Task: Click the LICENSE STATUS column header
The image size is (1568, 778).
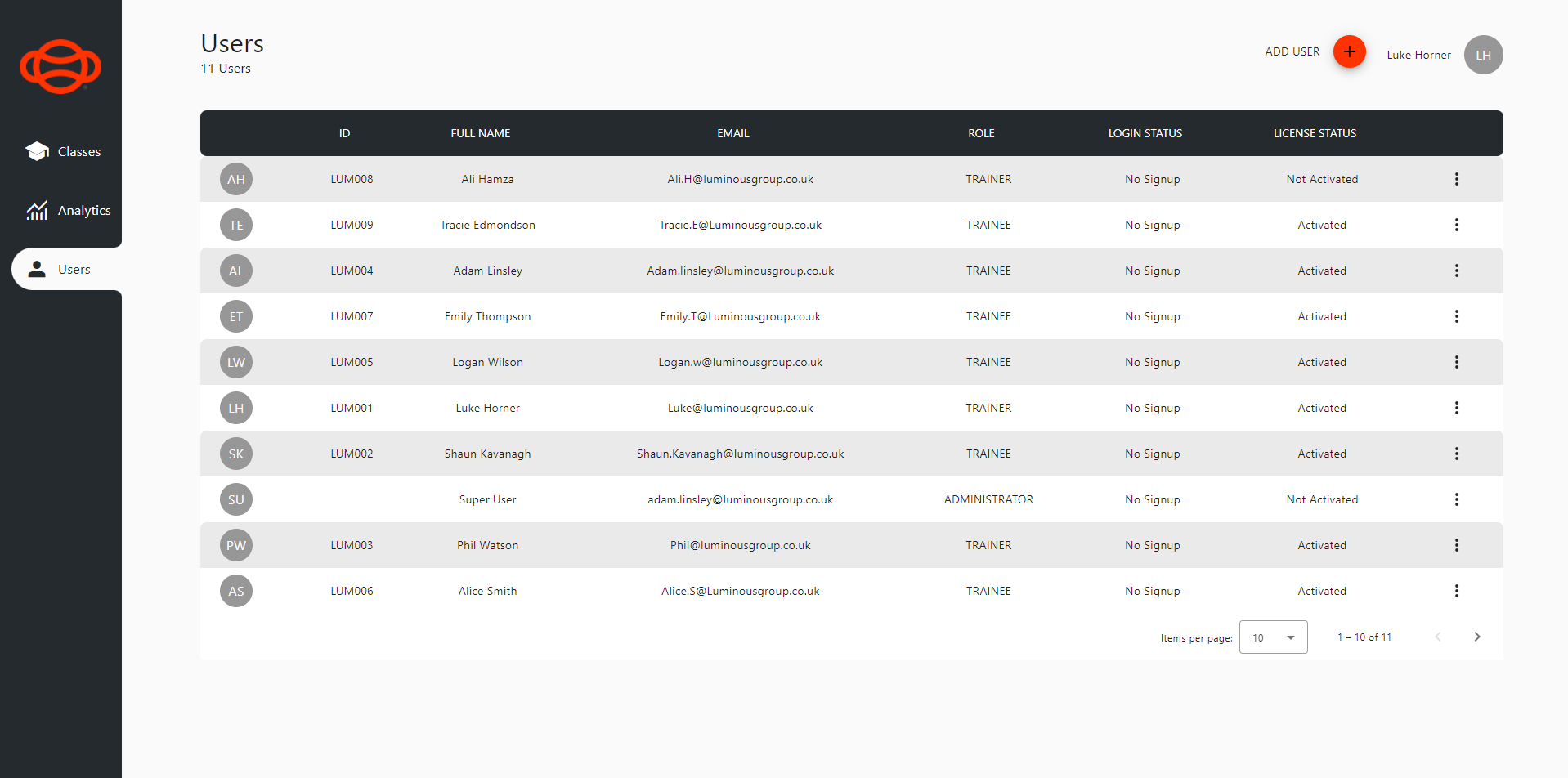Action: coord(1314,133)
